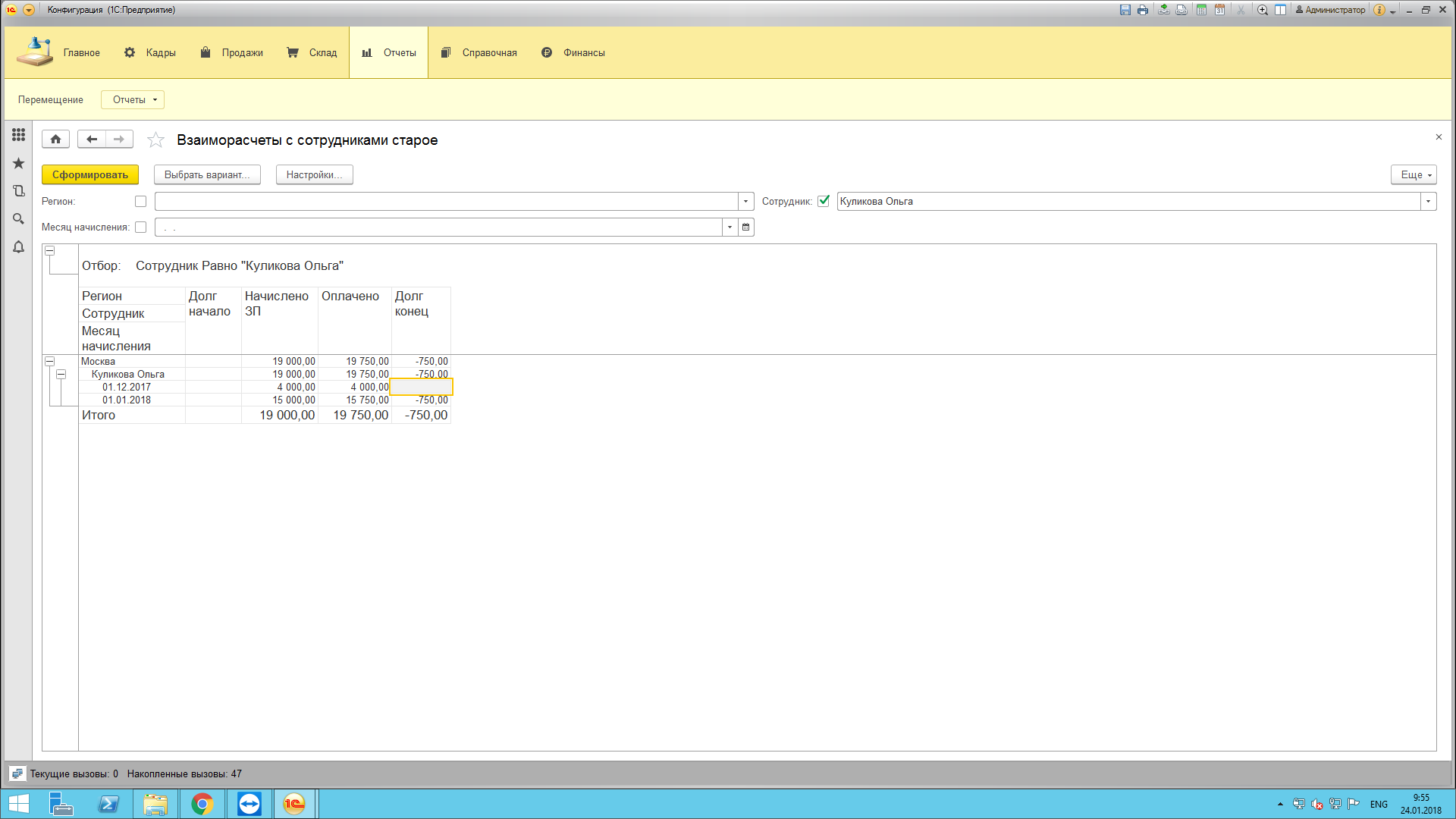This screenshot has height=819, width=1456.
Task: Enable the Месяц начисления checkbox
Action: click(x=140, y=227)
